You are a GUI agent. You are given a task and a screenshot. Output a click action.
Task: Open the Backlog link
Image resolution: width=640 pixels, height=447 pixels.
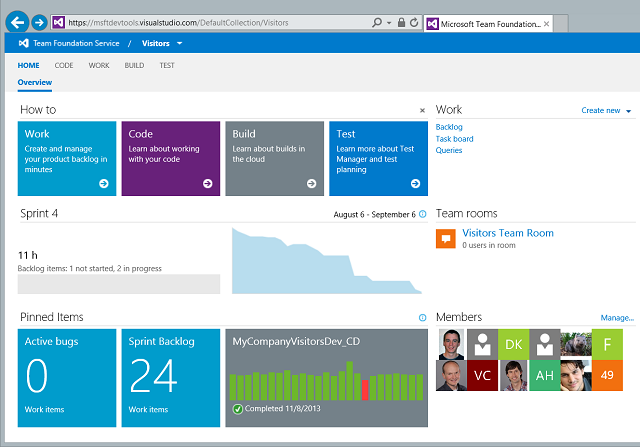point(449,127)
